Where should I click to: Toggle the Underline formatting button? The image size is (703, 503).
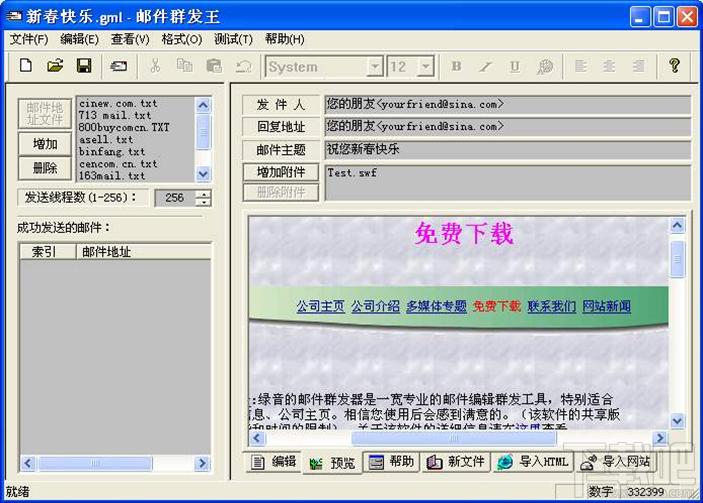pyautogui.click(x=514, y=67)
